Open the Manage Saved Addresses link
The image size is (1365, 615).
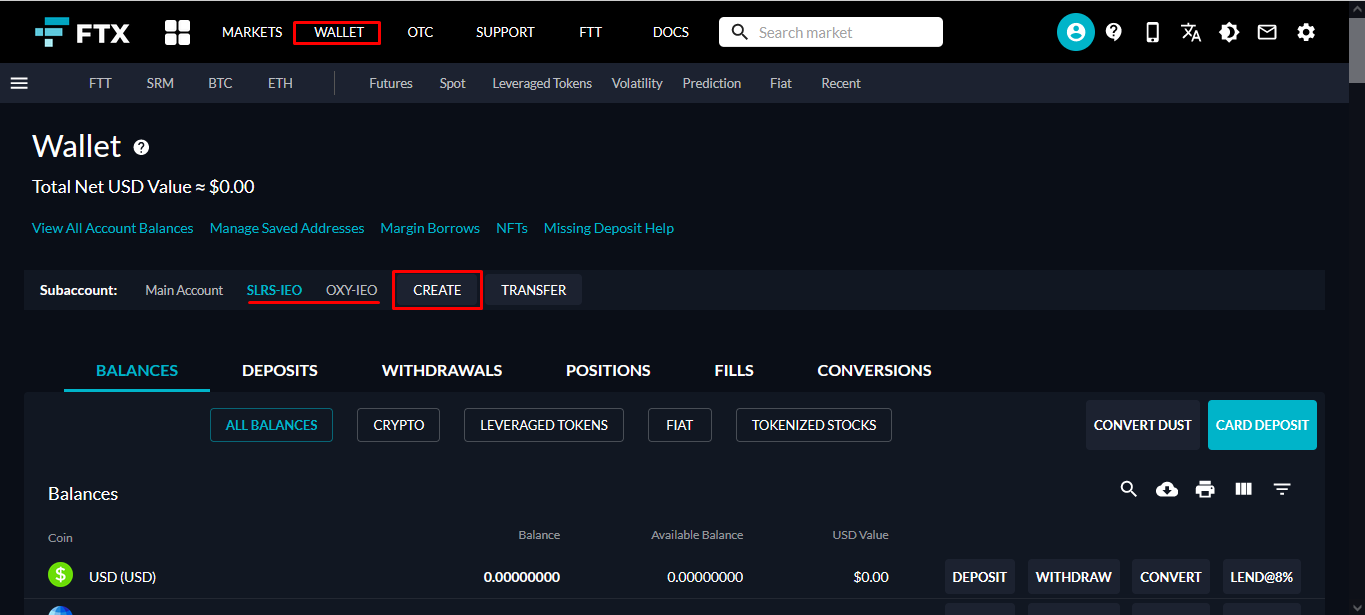pos(287,228)
